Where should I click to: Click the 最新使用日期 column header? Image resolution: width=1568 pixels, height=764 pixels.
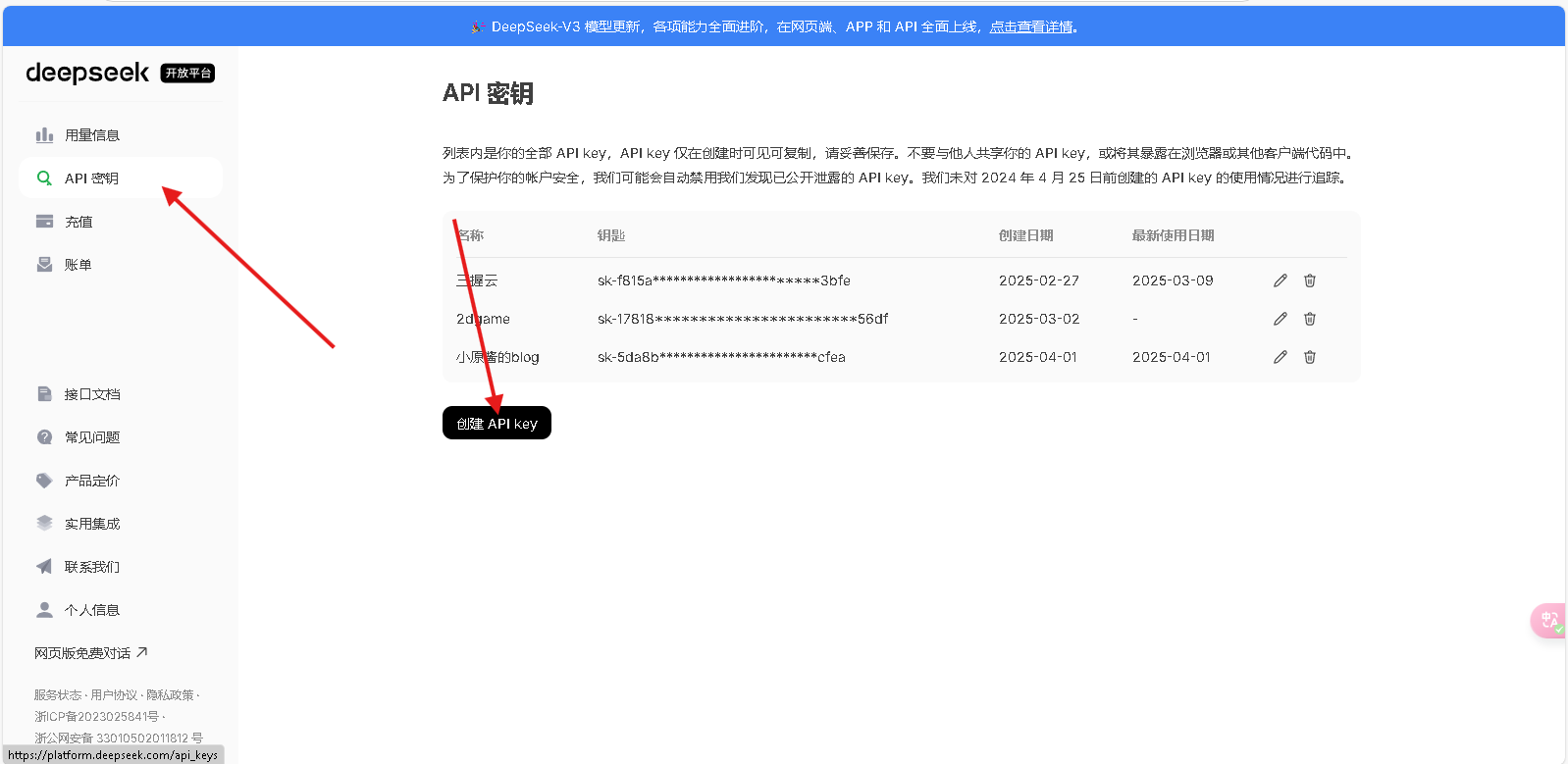pyautogui.click(x=1174, y=235)
